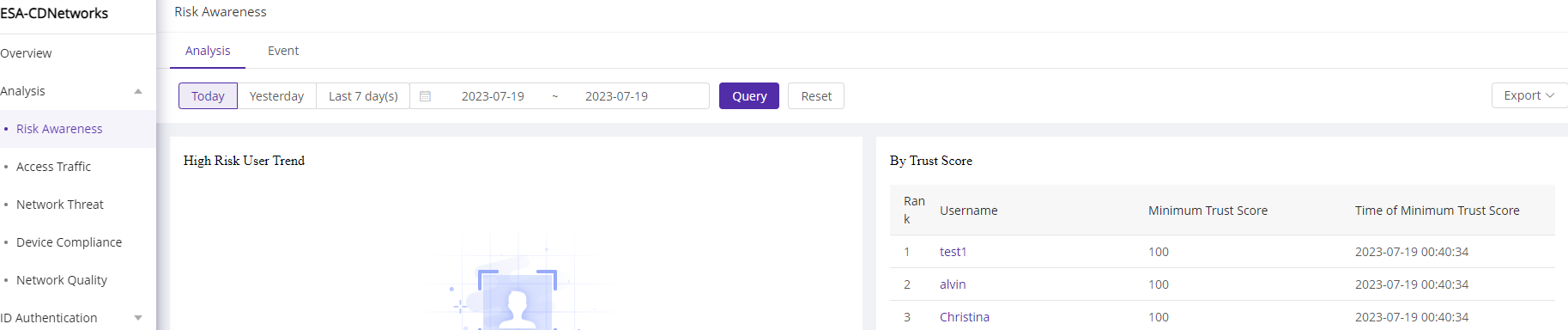Collapse the Analysis sidebar section
This screenshot has height=330, width=1568.
[138, 91]
